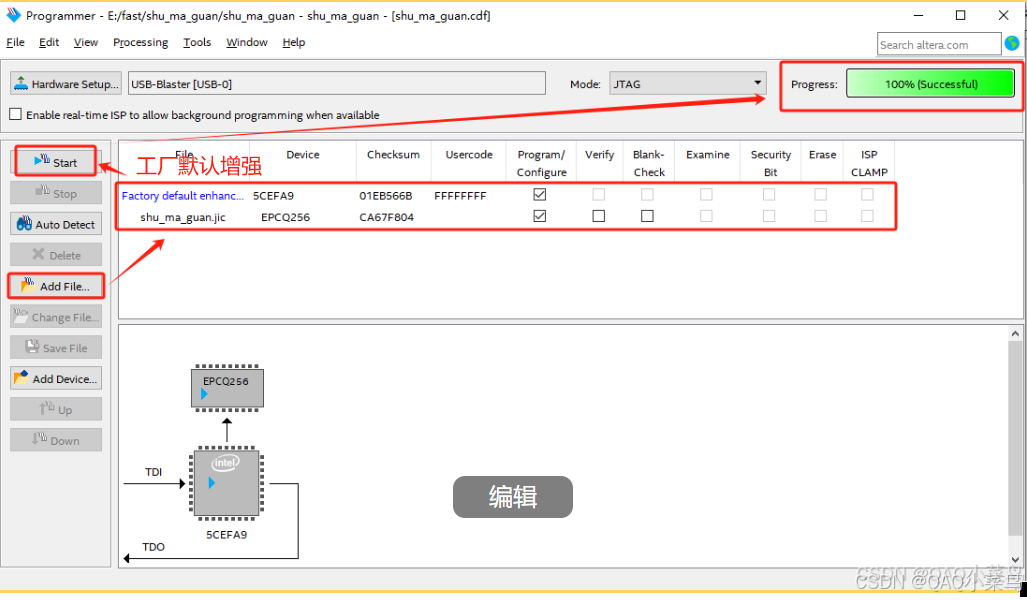The height and width of the screenshot is (600, 1027).
Task: Toggle ISP CLAMP for shu_ma_guan.jic row
Action: coord(867,216)
